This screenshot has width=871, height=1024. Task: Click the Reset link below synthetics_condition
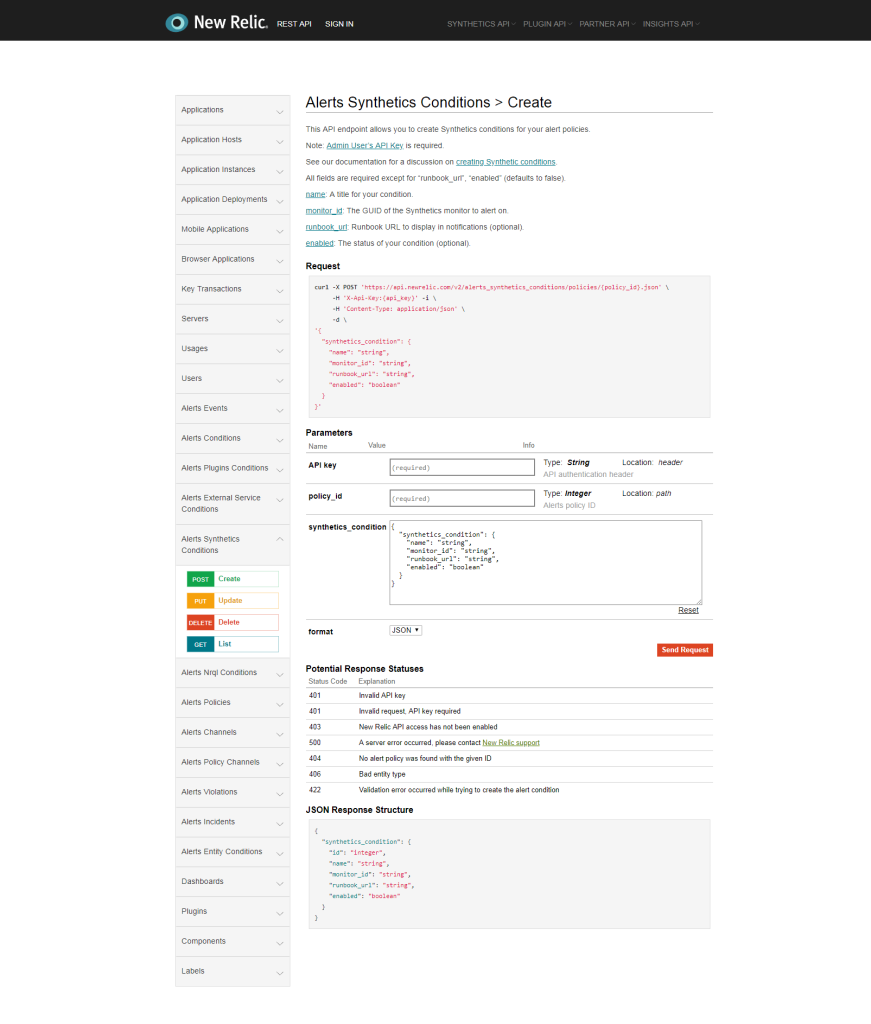pyautogui.click(x=688, y=609)
